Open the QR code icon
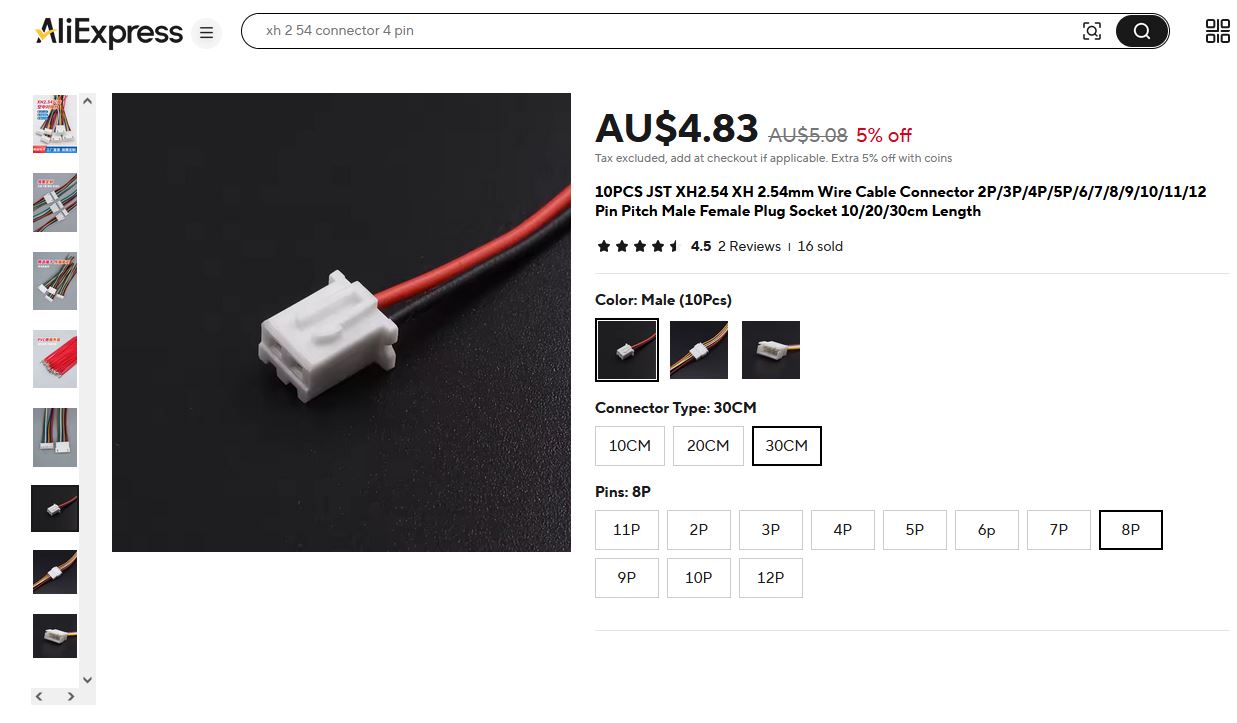Image resolution: width=1237 pixels, height=723 pixels. (x=1217, y=31)
